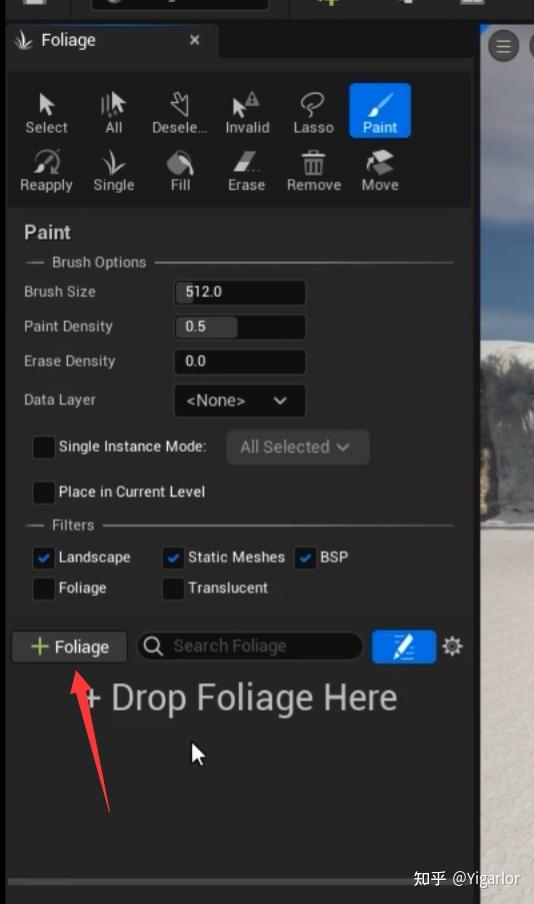
Task: Collapse the Brush Options section
Action: (x=99, y=262)
